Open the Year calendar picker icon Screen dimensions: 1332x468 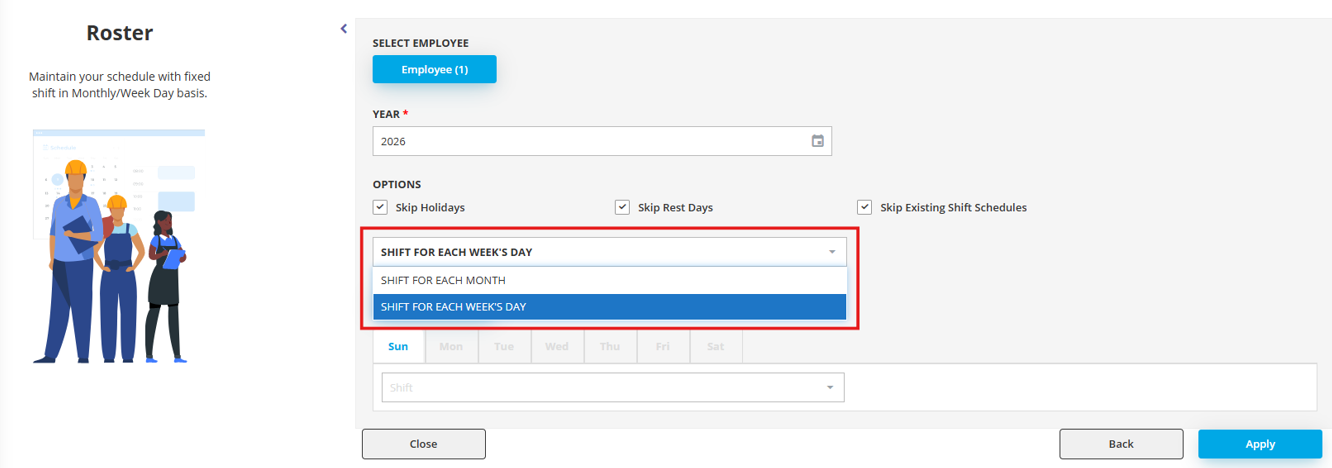coord(817,141)
